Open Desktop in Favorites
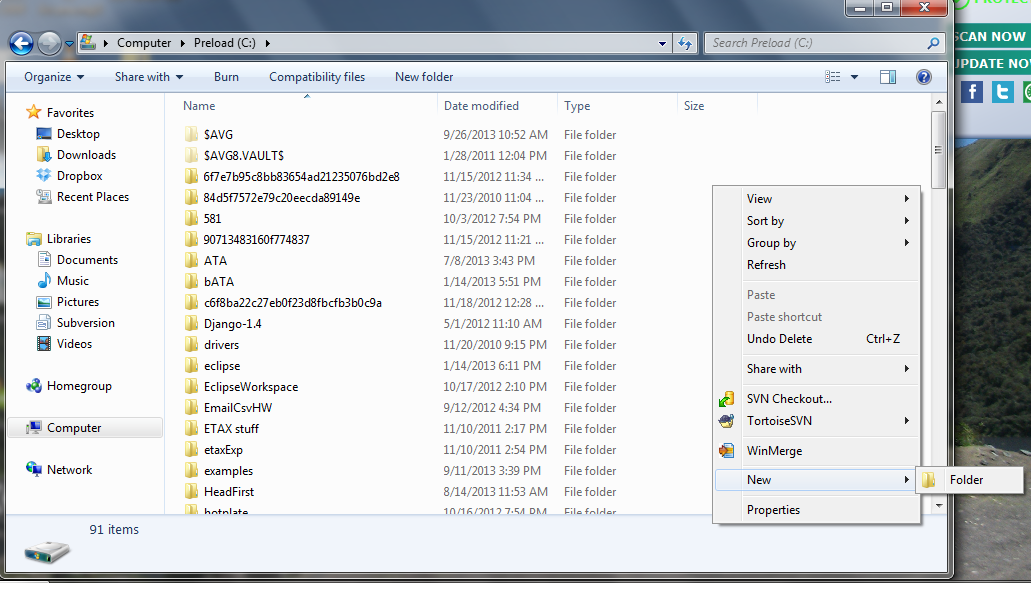Viewport: 1031px width, 600px height. [78, 134]
